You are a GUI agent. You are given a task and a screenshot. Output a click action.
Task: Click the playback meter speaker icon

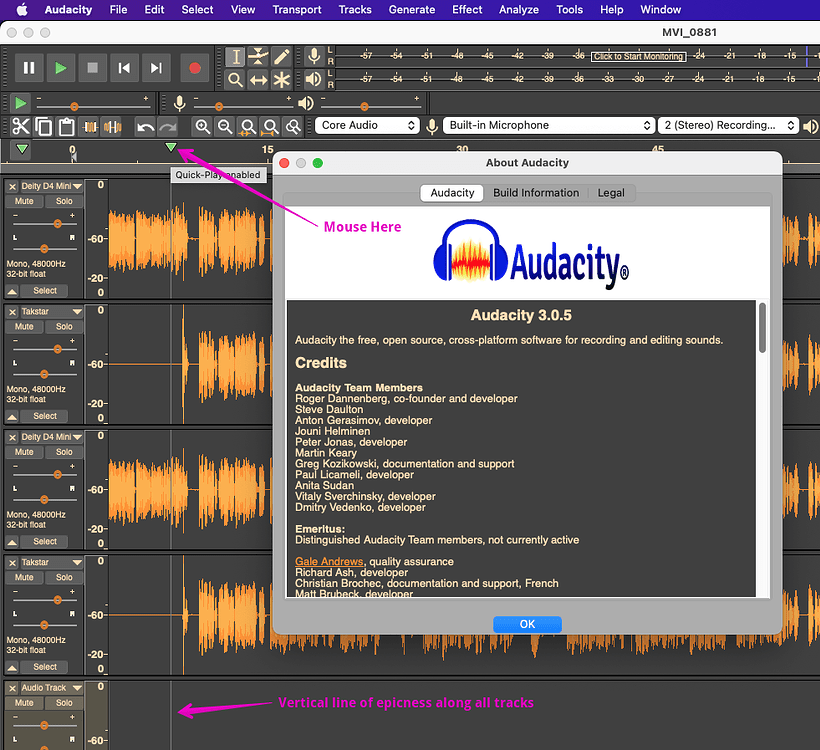[x=314, y=79]
